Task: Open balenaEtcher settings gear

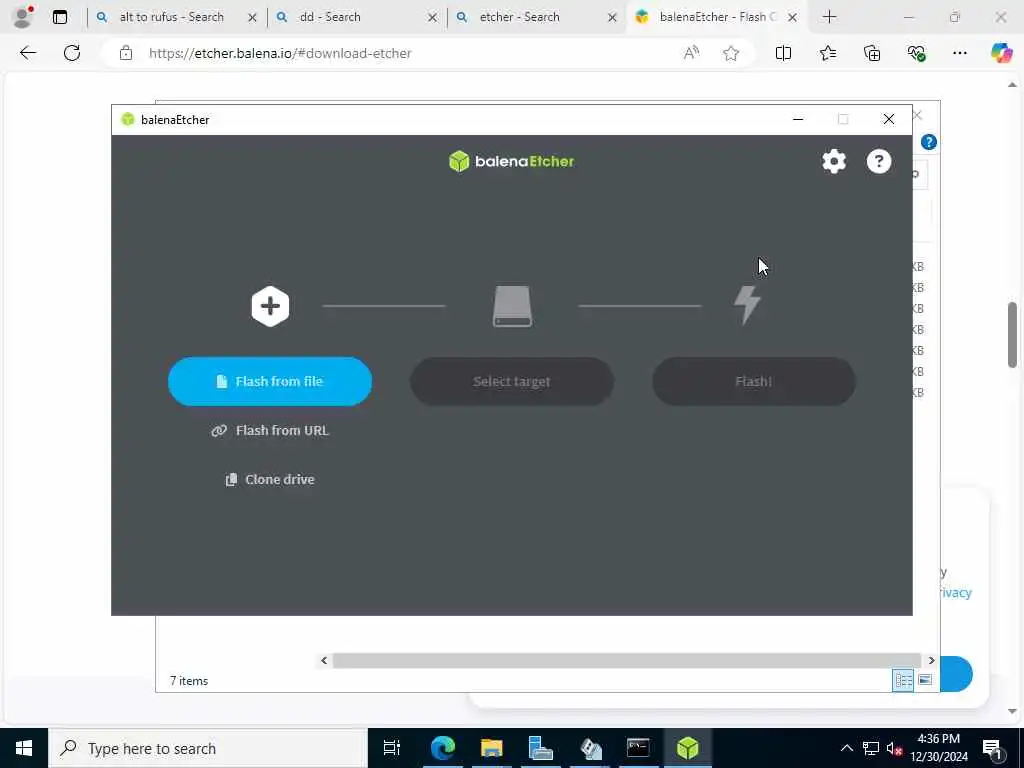Action: [834, 161]
